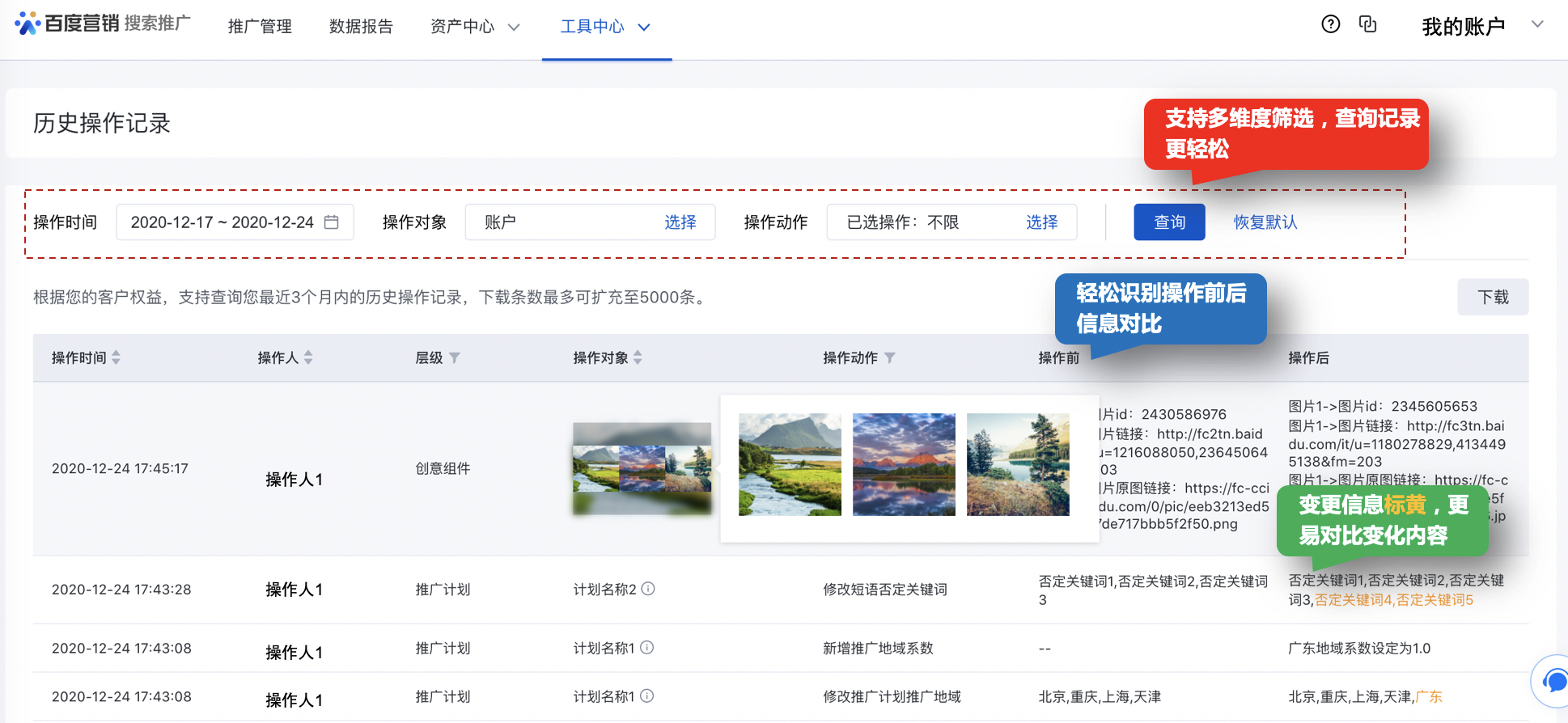
Task: Click the 层级 column filter icon
Action: pos(455,357)
